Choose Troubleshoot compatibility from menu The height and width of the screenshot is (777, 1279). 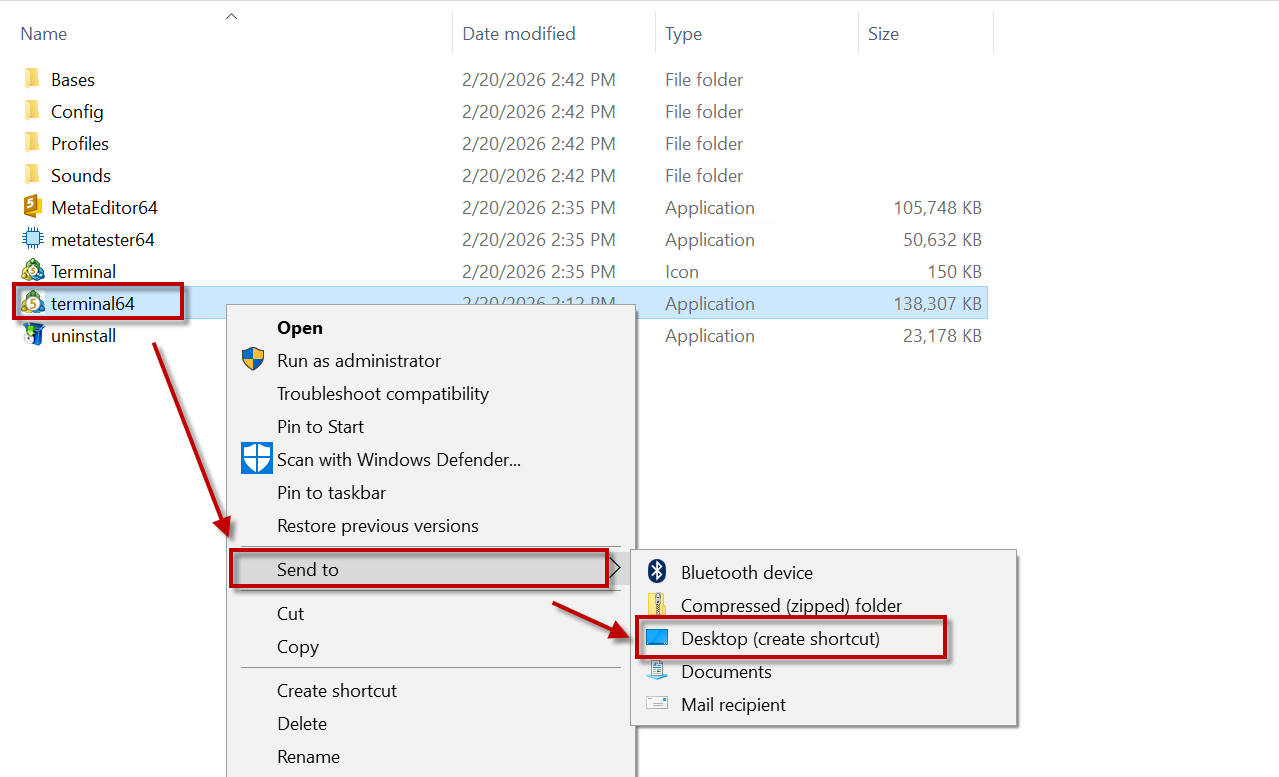tap(382, 393)
